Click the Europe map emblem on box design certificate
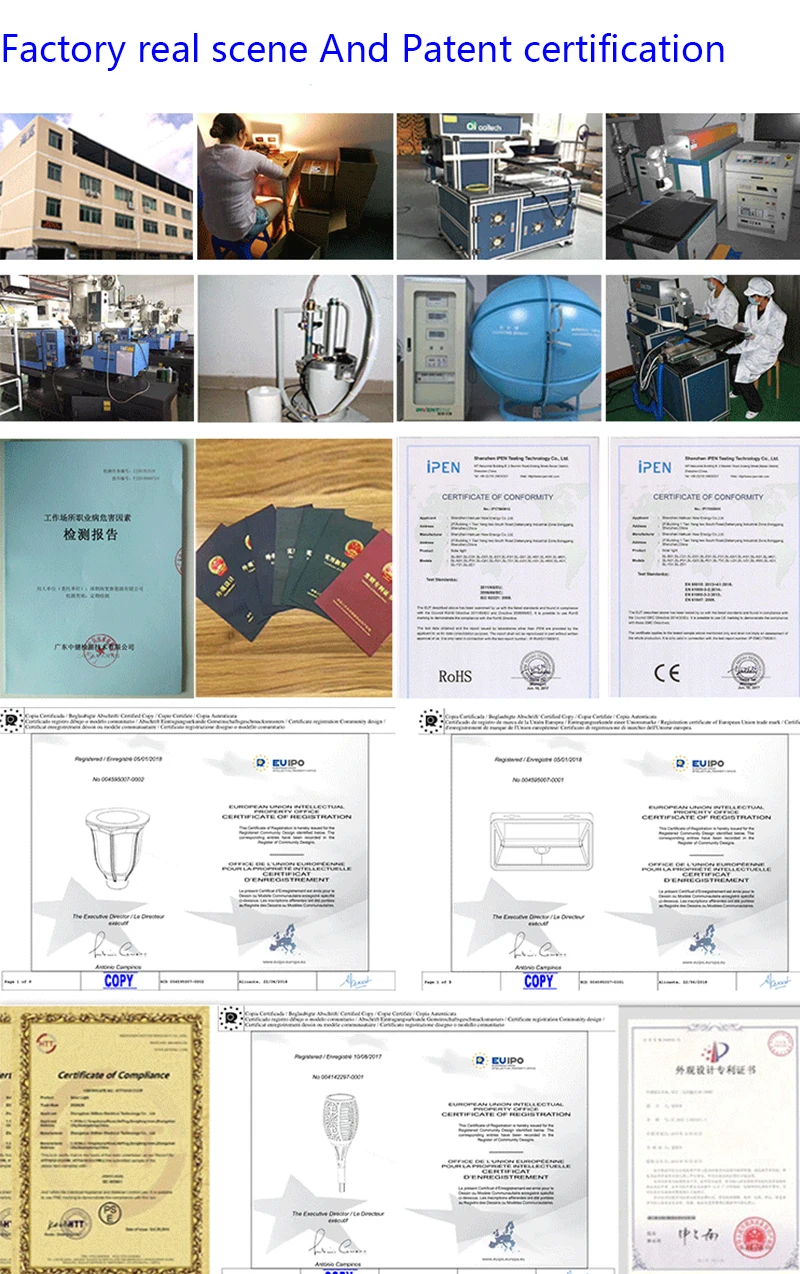Viewport: 800px width, 1274px height. 706,939
